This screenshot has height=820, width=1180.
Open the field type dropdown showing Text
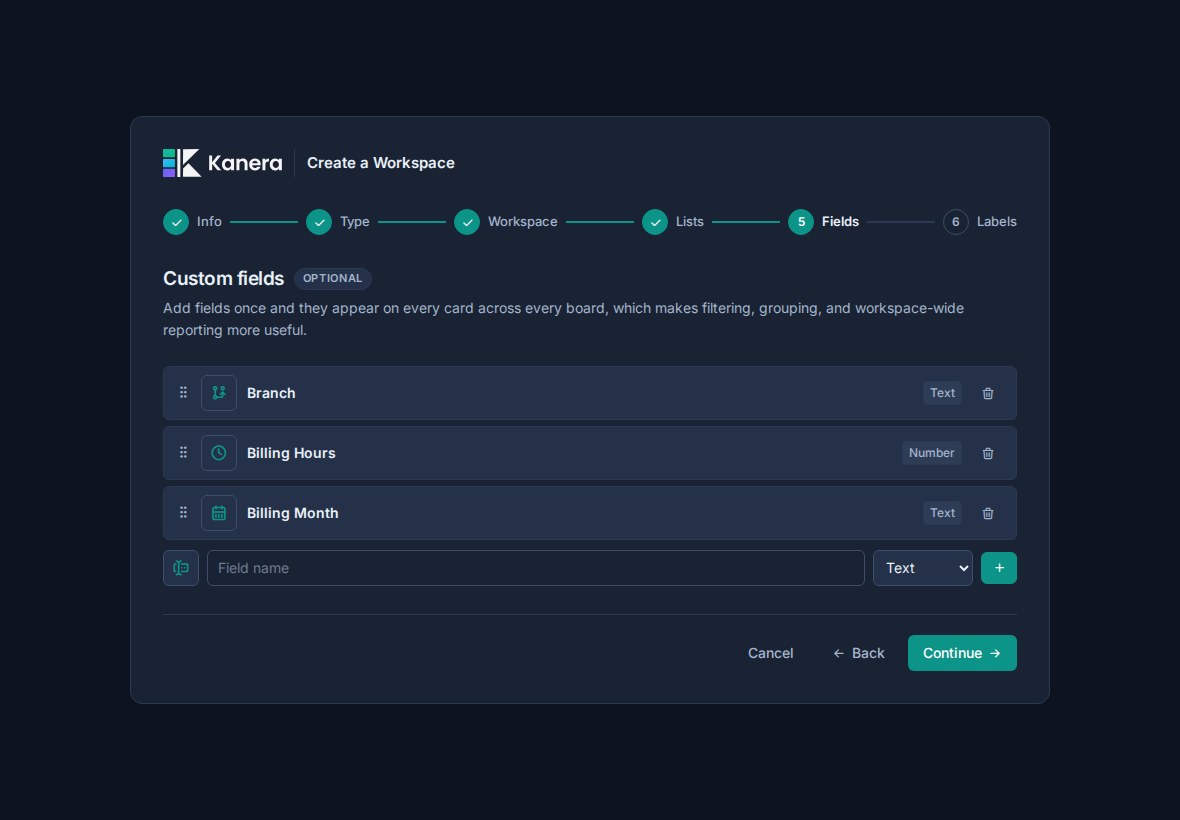pyautogui.click(x=923, y=568)
